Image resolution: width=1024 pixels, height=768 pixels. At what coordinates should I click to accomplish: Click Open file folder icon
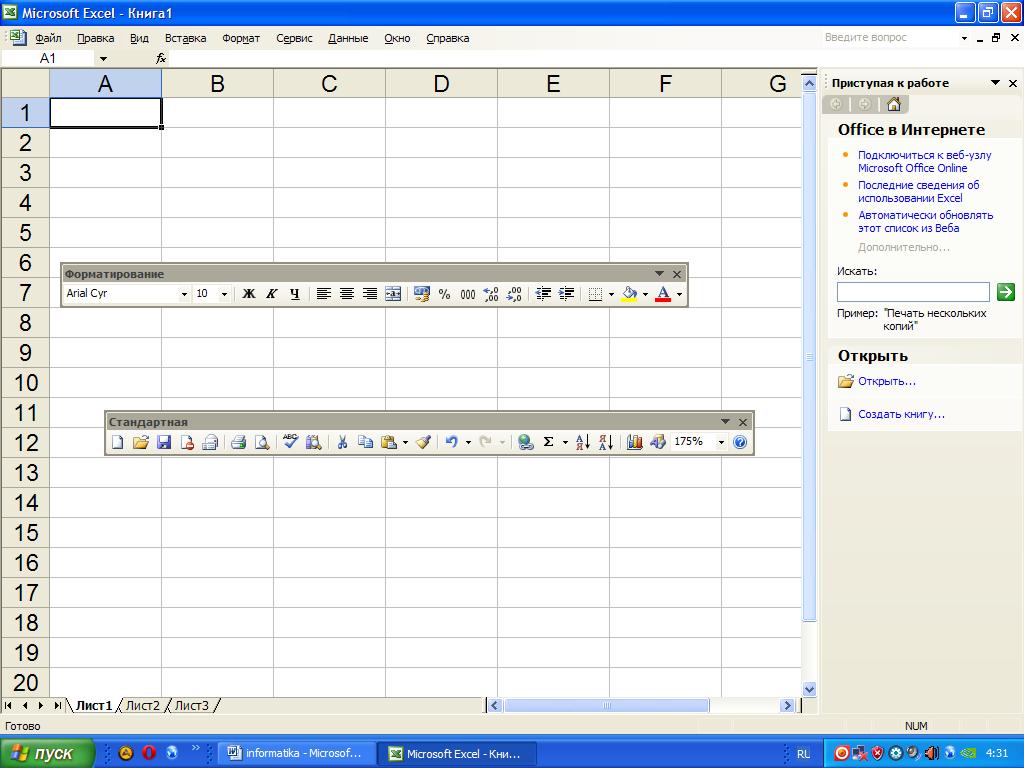[140, 442]
